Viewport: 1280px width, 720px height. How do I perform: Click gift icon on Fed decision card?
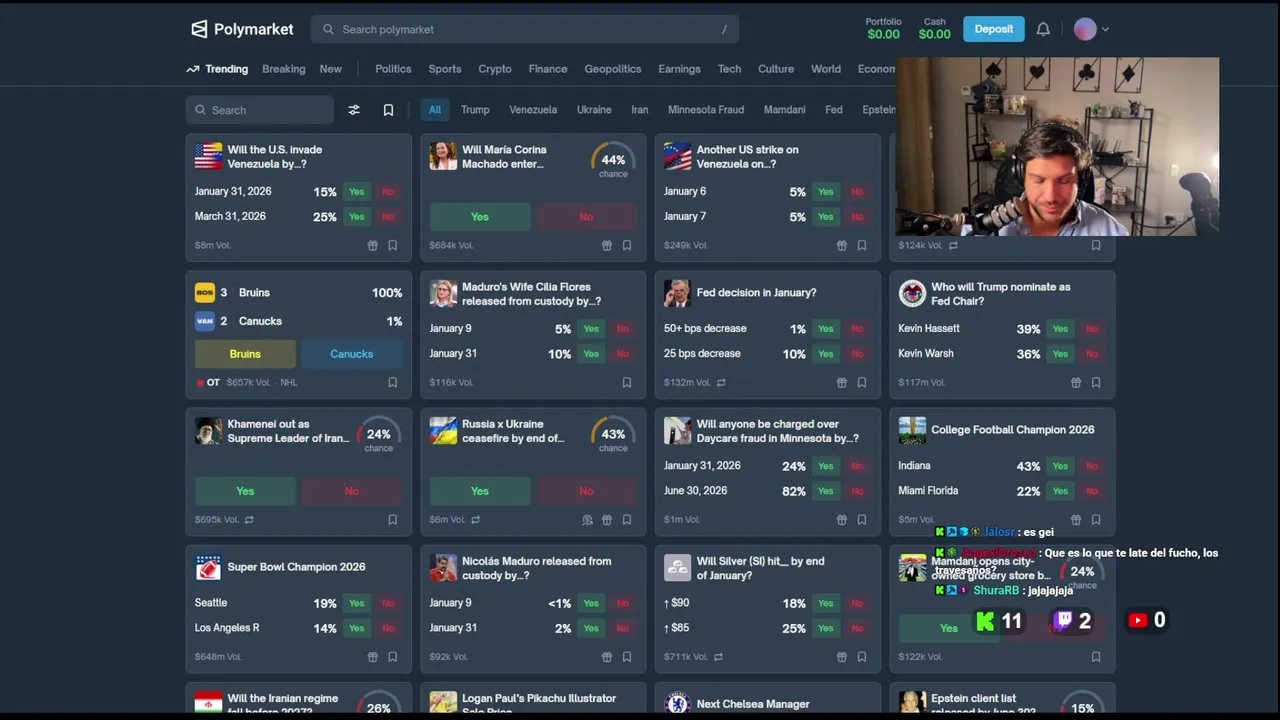[841, 382]
